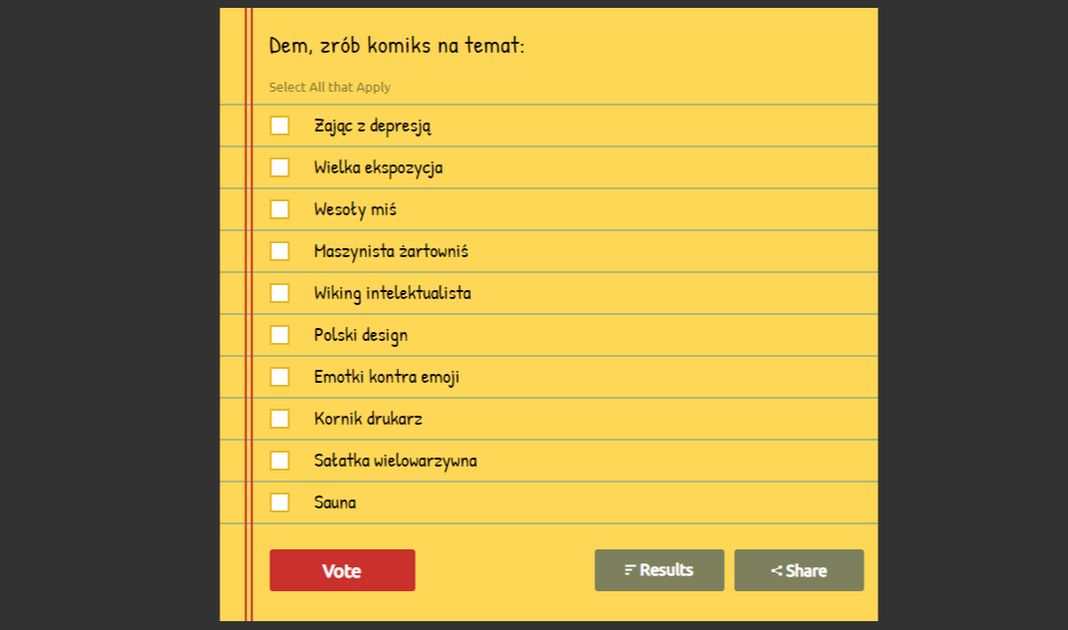Click the share icon on Share button
Screen dimensions: 1068x630
[x=776, y=571]
